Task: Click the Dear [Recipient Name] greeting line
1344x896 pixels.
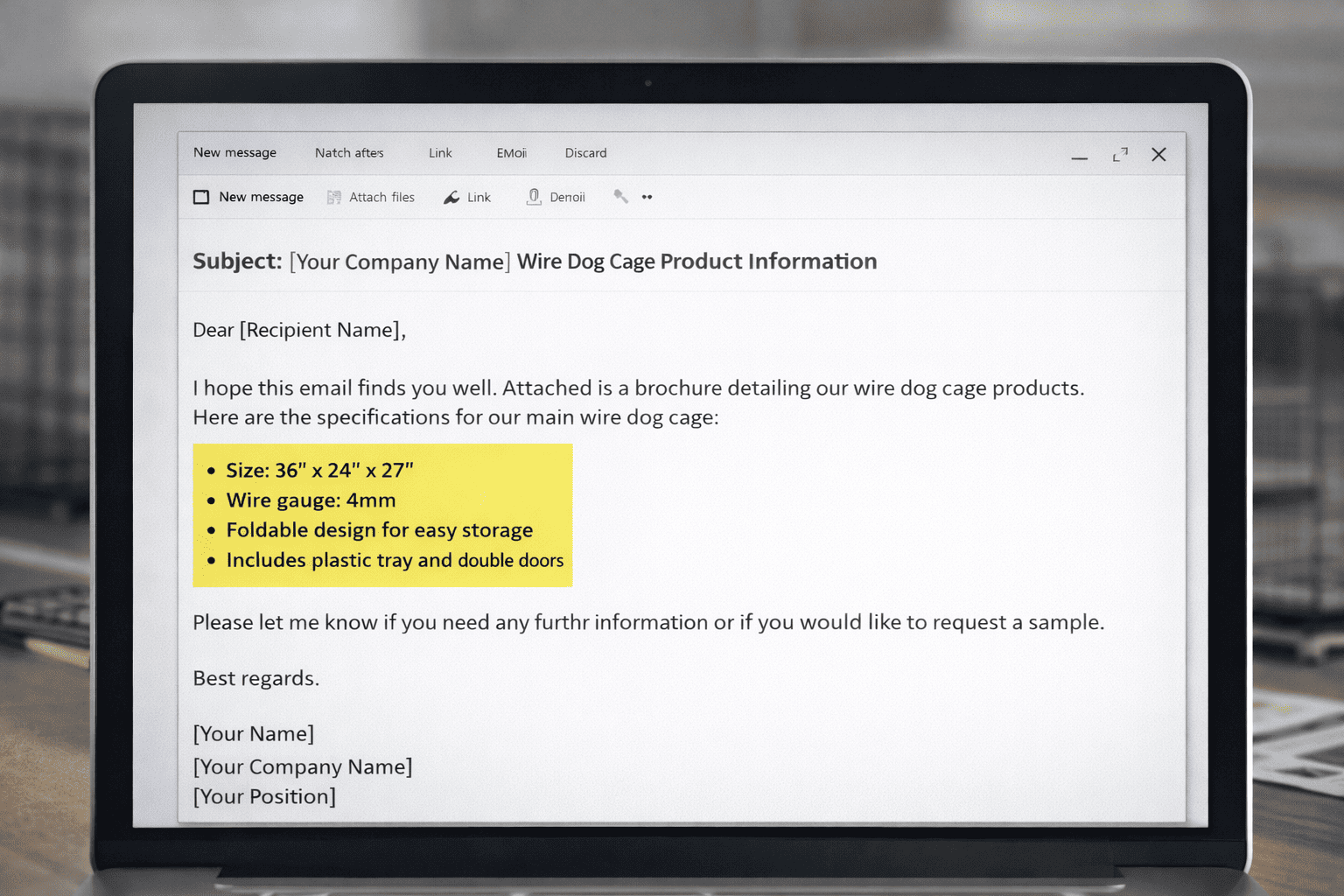Action: pyautogui.click(x=299, y=330)
